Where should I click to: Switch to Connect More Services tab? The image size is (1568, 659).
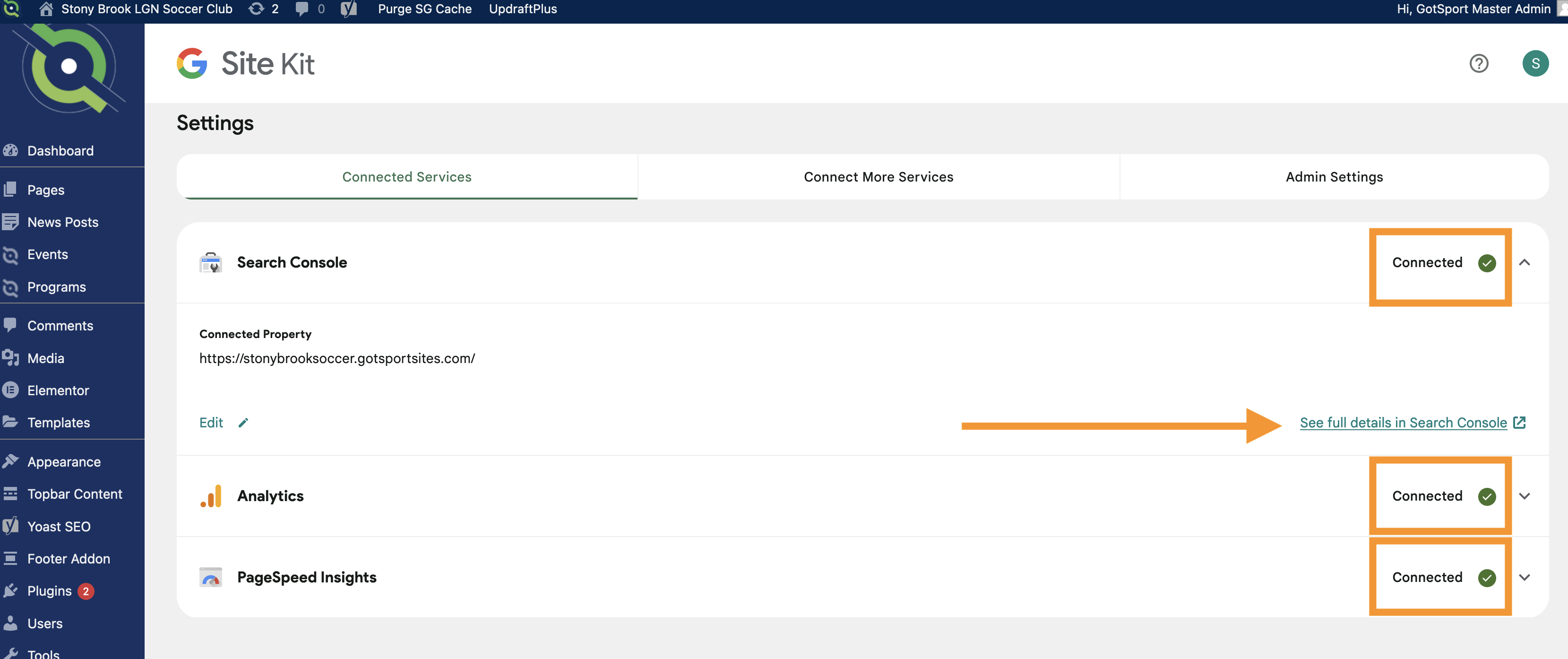point(879,177)
